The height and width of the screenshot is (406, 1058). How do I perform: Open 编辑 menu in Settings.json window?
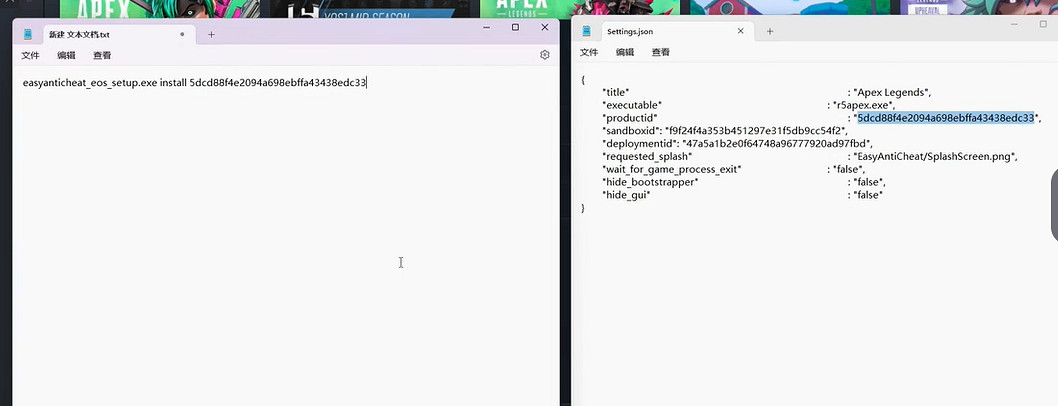pyautogui.click(x=625, y=52)
